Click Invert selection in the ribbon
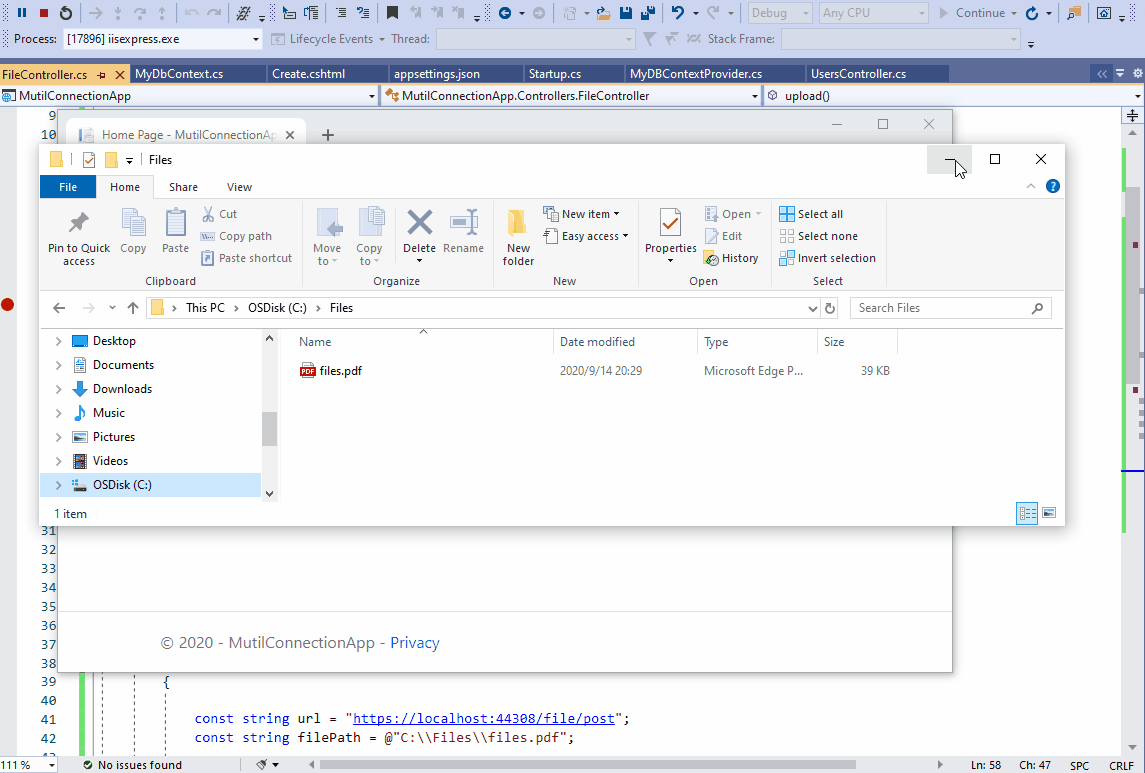1145x773 pixels. tap(827, 258)
